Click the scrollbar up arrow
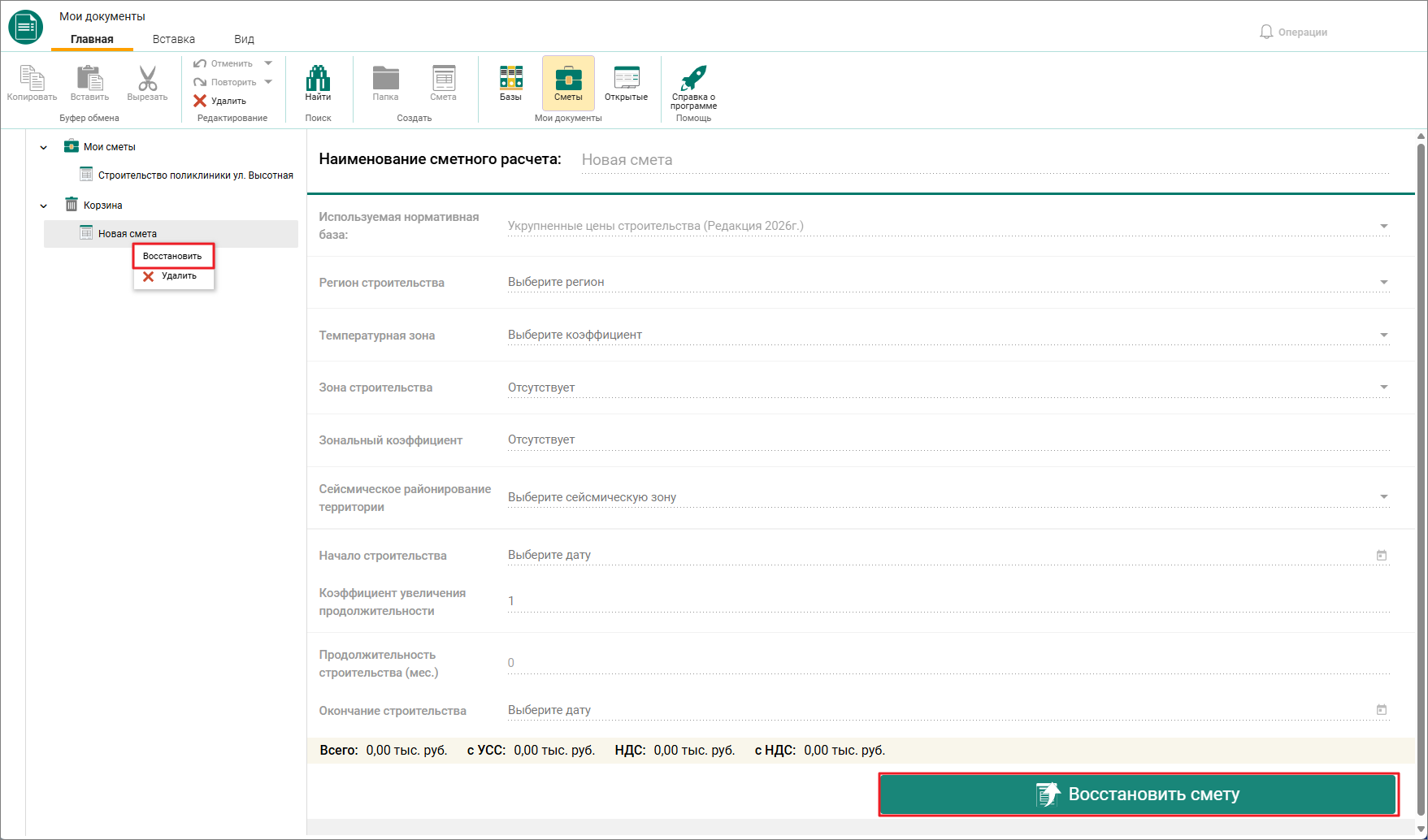The height and width of the screenshot is (840, 1428). (x=1421, y=136)
